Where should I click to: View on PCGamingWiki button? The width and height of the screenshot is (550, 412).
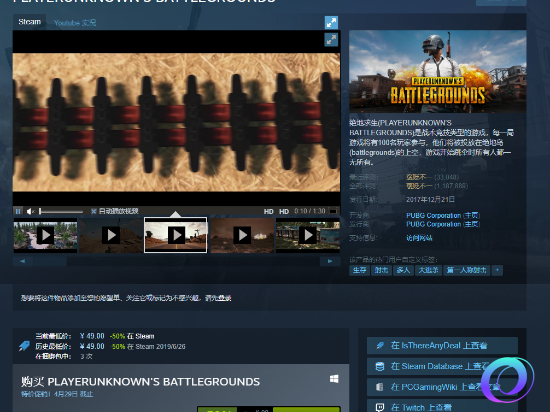[442, 387]
